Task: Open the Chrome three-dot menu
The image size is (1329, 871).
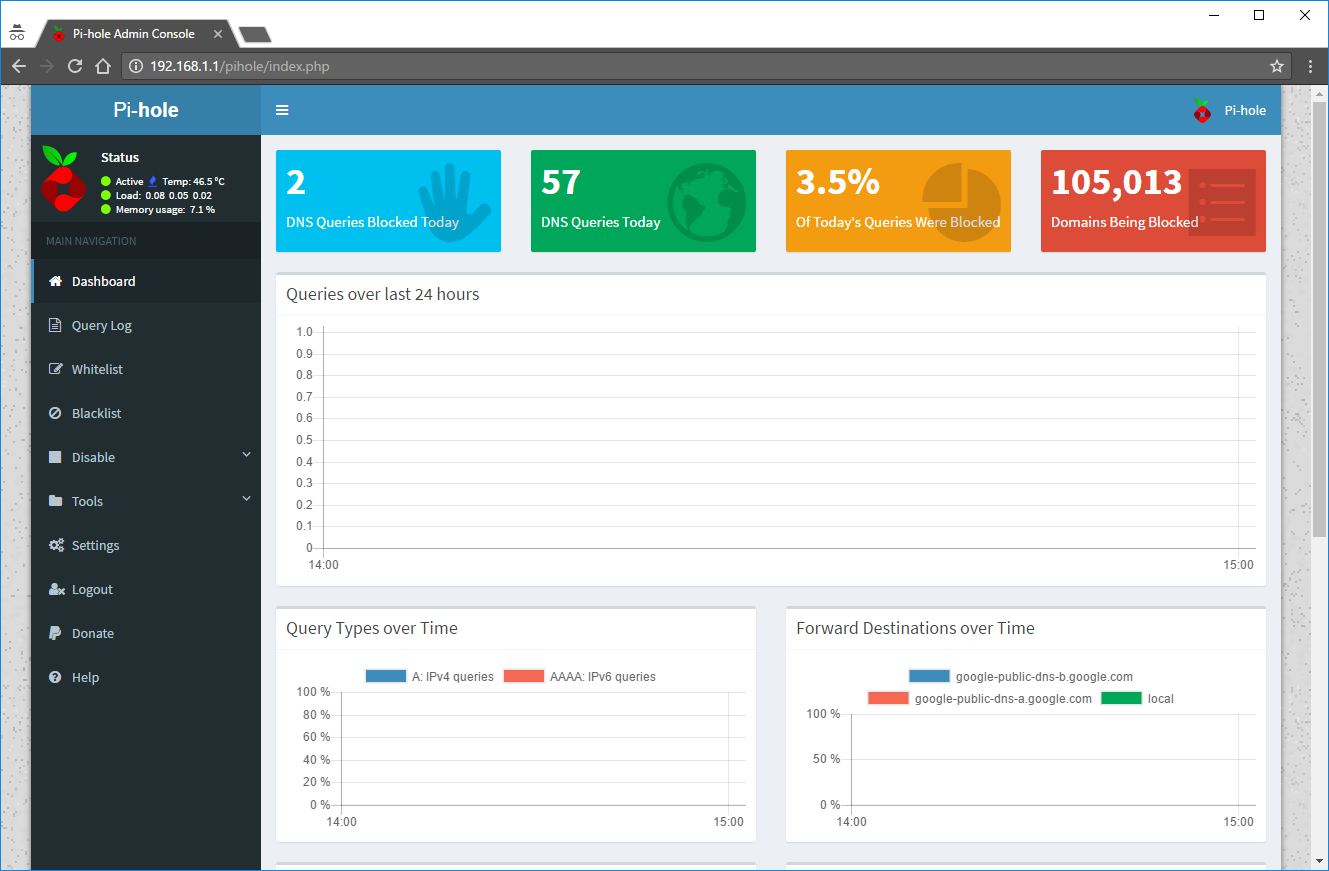Action: pos(1311,66)
